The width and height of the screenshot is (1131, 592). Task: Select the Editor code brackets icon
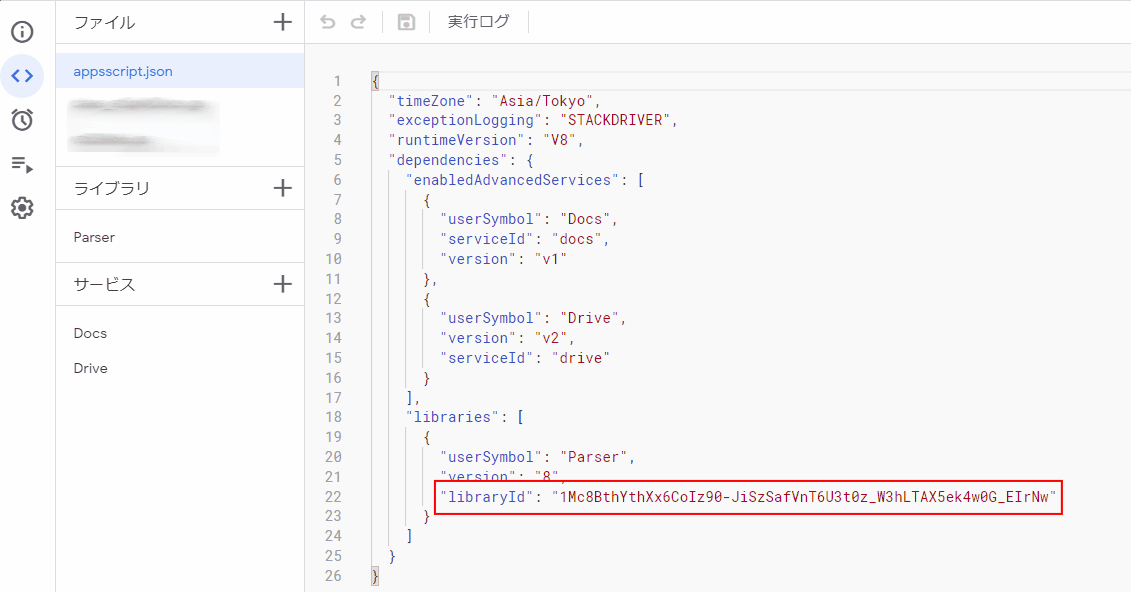[x=22, y=75]
